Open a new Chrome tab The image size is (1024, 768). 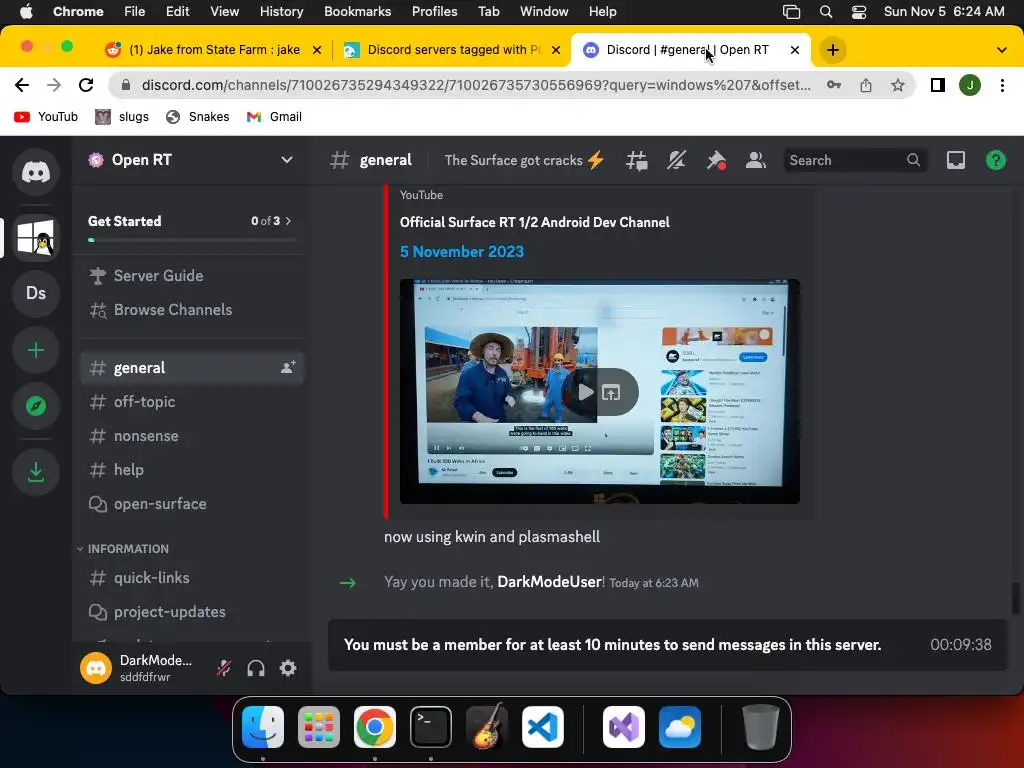(x=832, y=50)
